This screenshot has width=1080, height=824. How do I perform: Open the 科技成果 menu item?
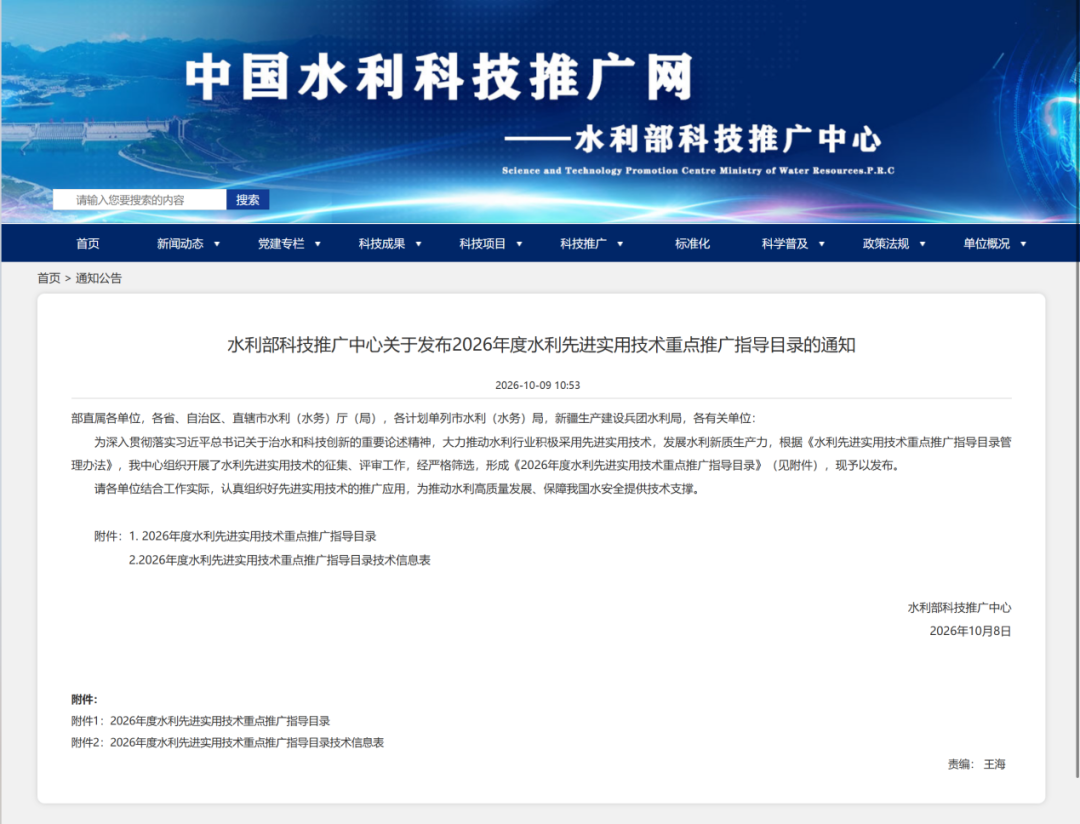tap(382, 243)
